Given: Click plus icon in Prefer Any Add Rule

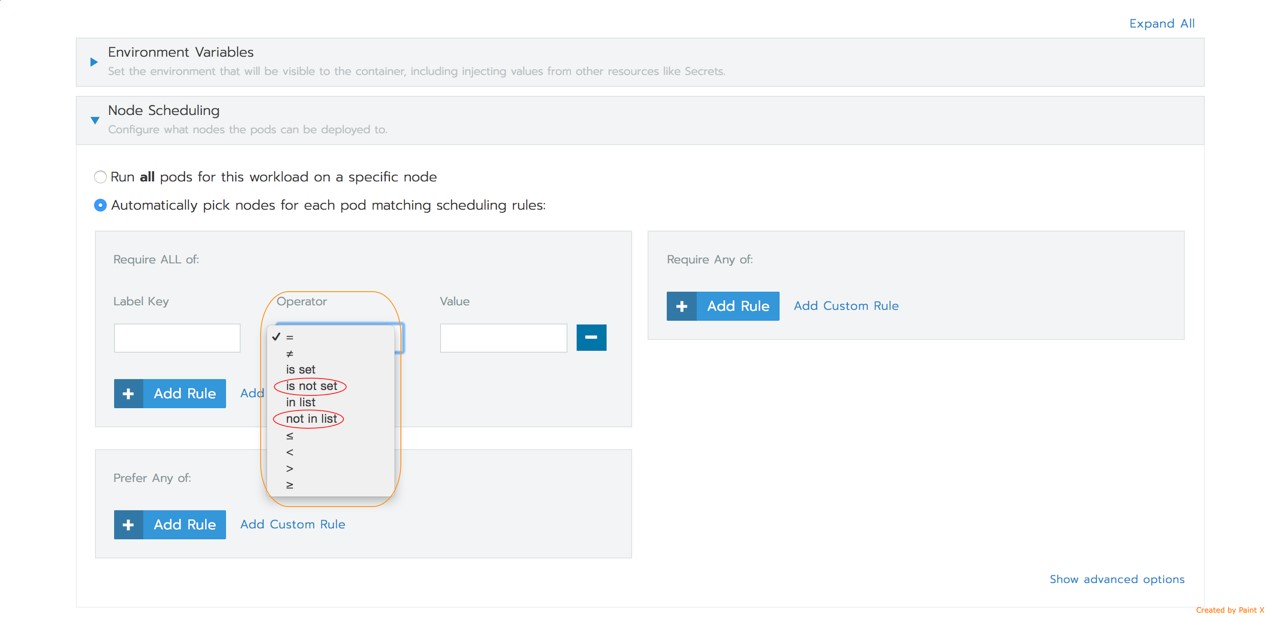Looking at the screenshot, I should coord(128,525).
